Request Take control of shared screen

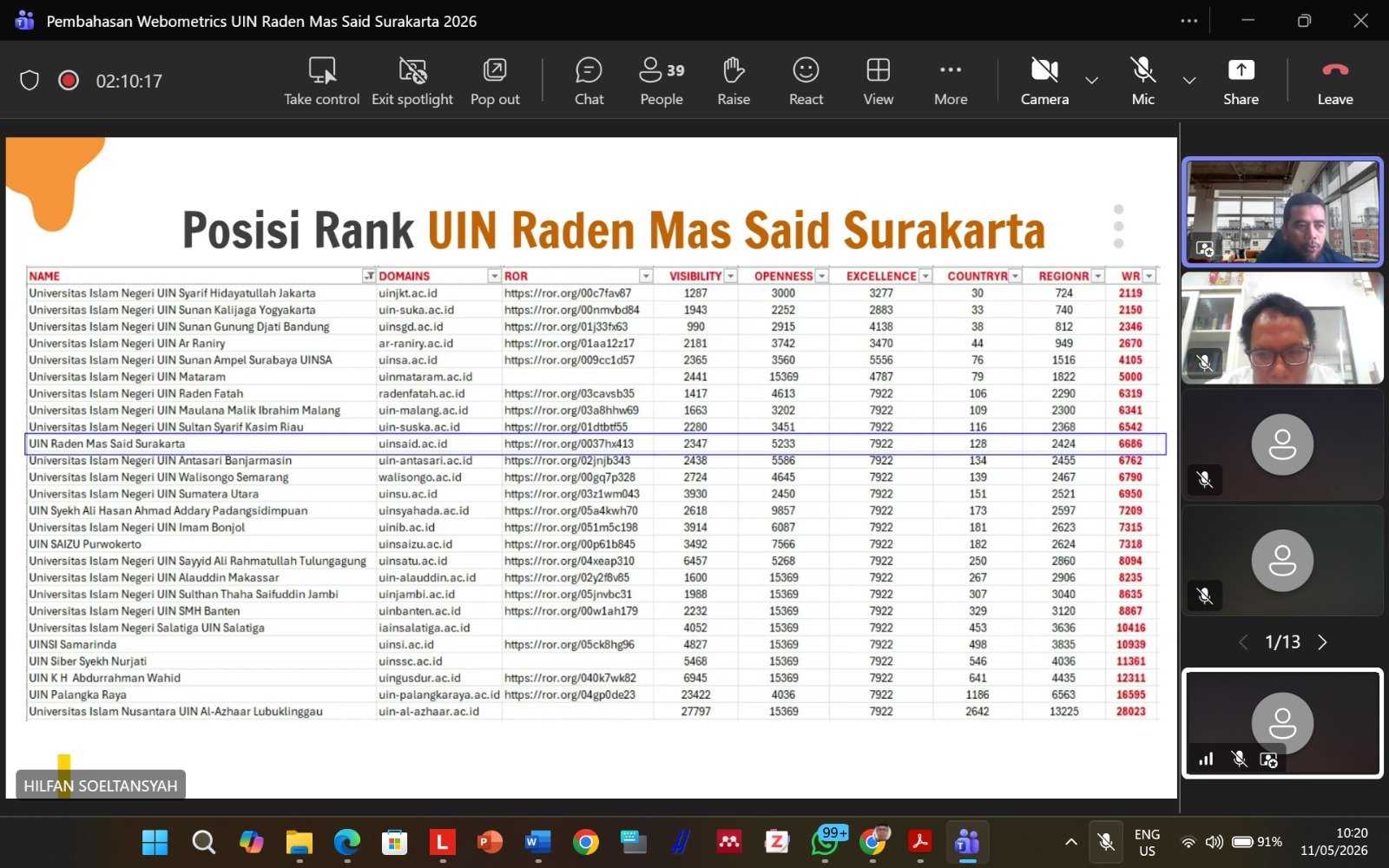point(322,82)
